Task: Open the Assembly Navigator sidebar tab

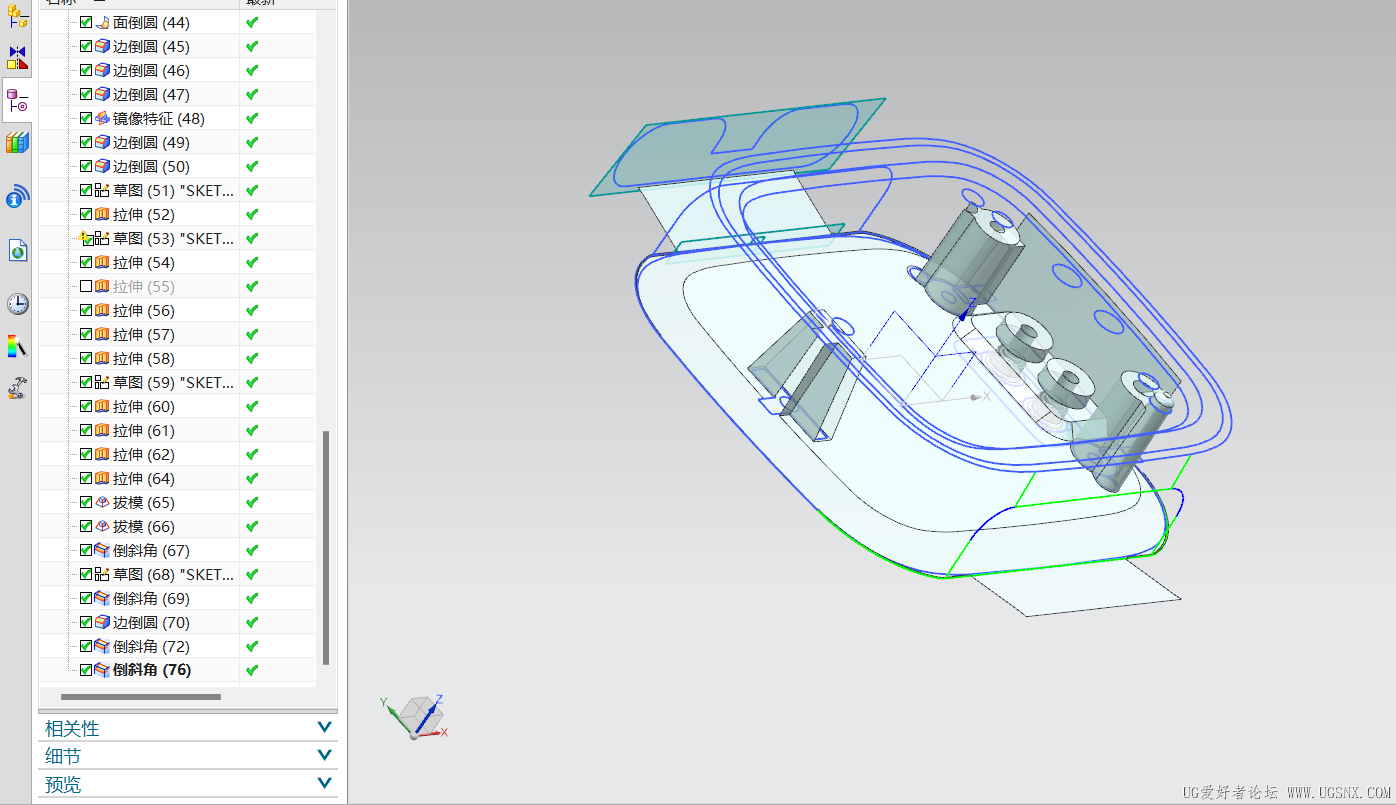Action: (17, 16)
